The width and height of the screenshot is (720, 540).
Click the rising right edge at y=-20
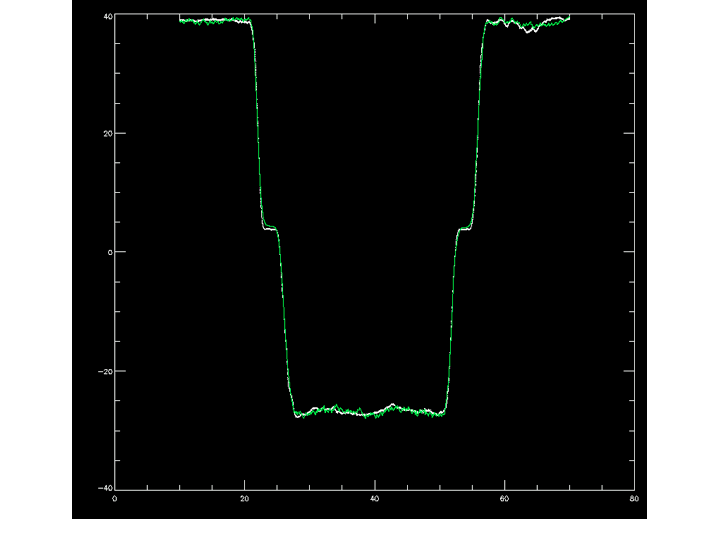point(450,371)
